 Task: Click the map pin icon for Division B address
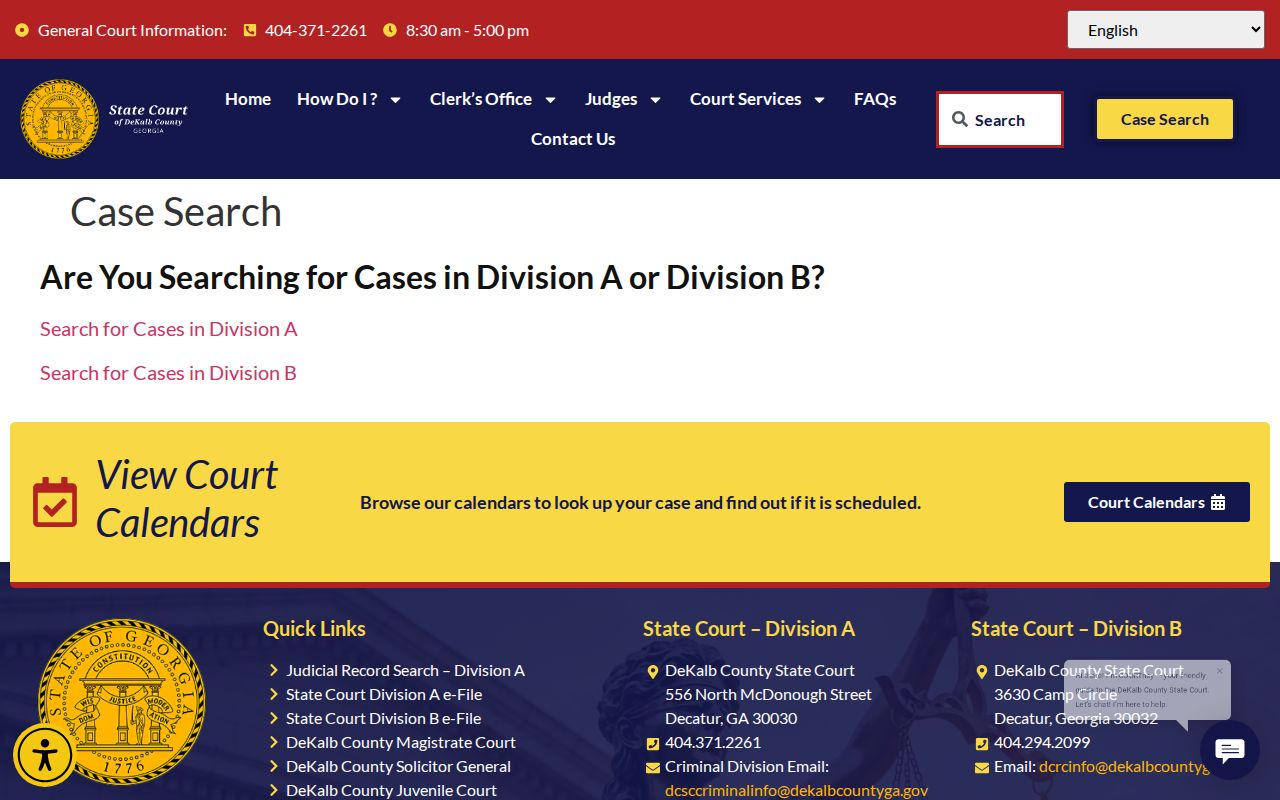click(x=982, y=672)
